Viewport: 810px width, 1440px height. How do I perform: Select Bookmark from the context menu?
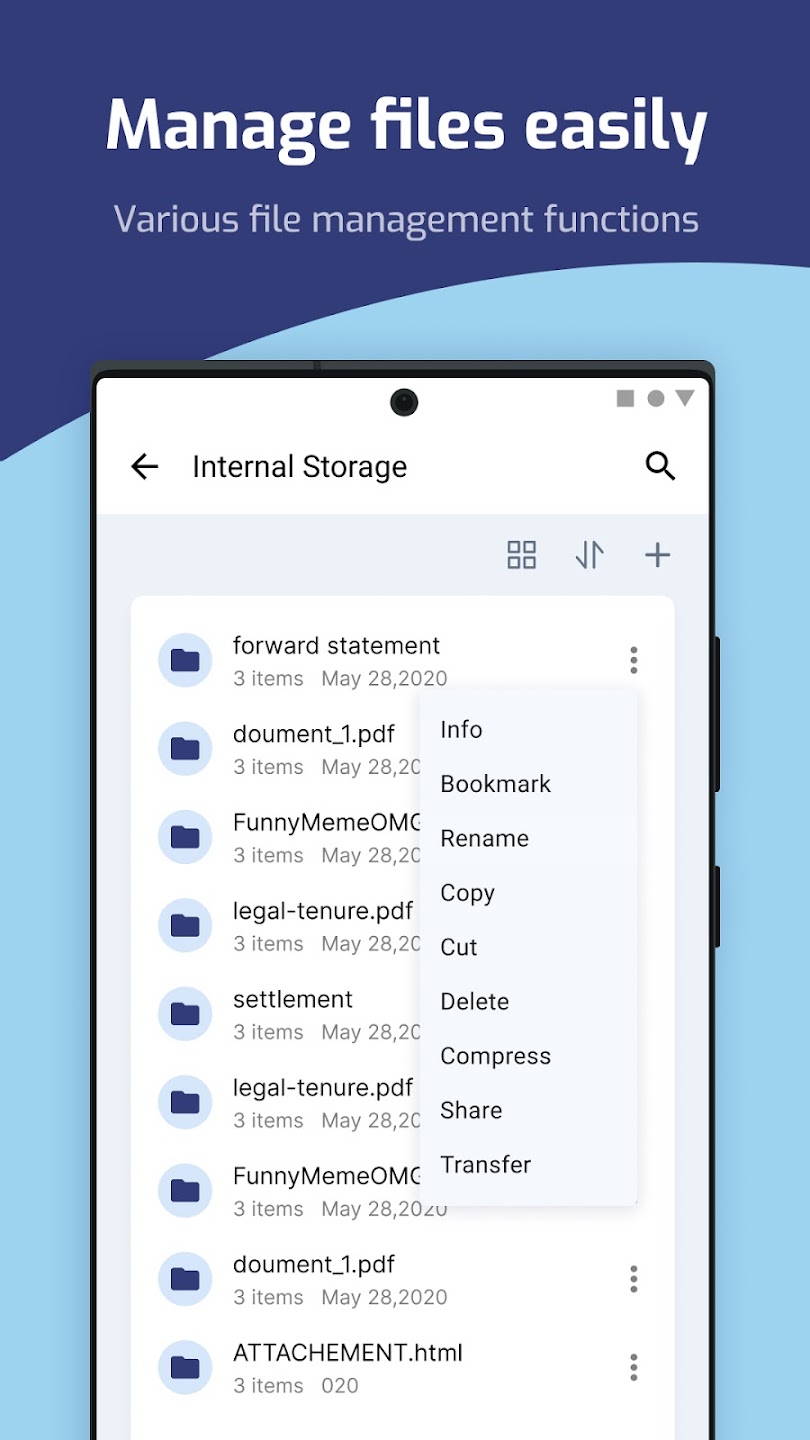pos(494,784)
